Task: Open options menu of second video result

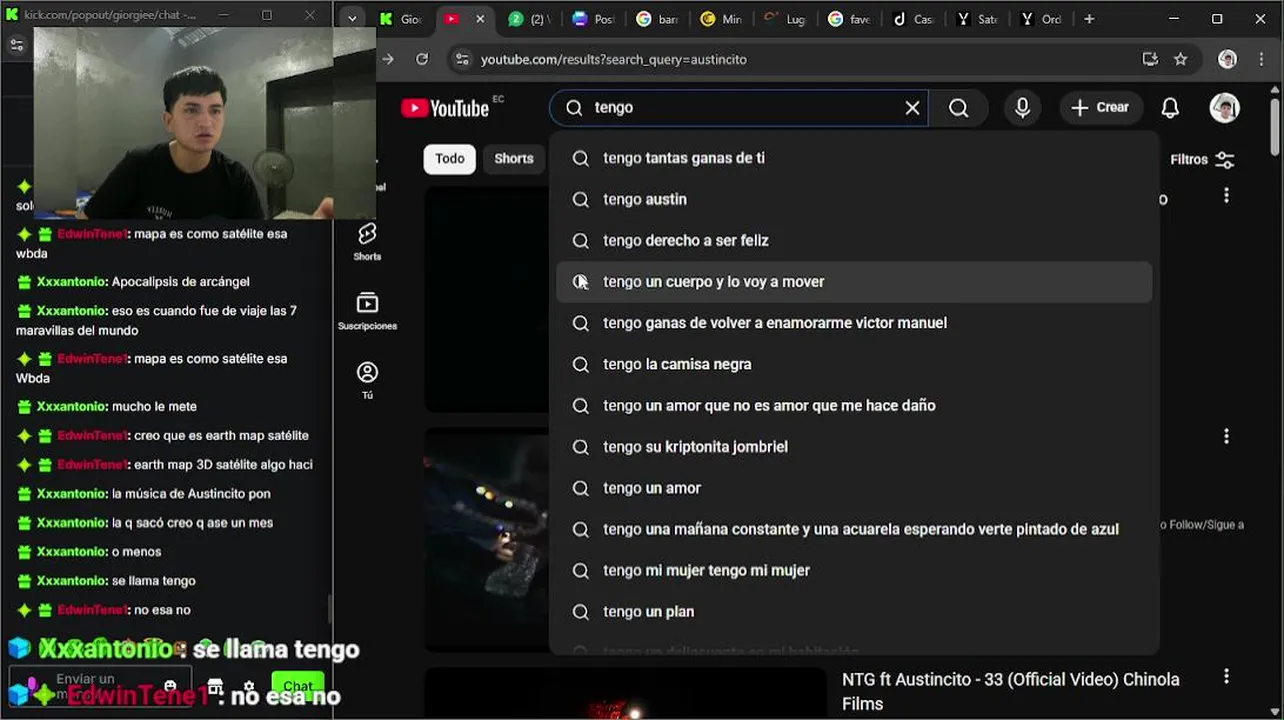Action: click(1226, 436)
